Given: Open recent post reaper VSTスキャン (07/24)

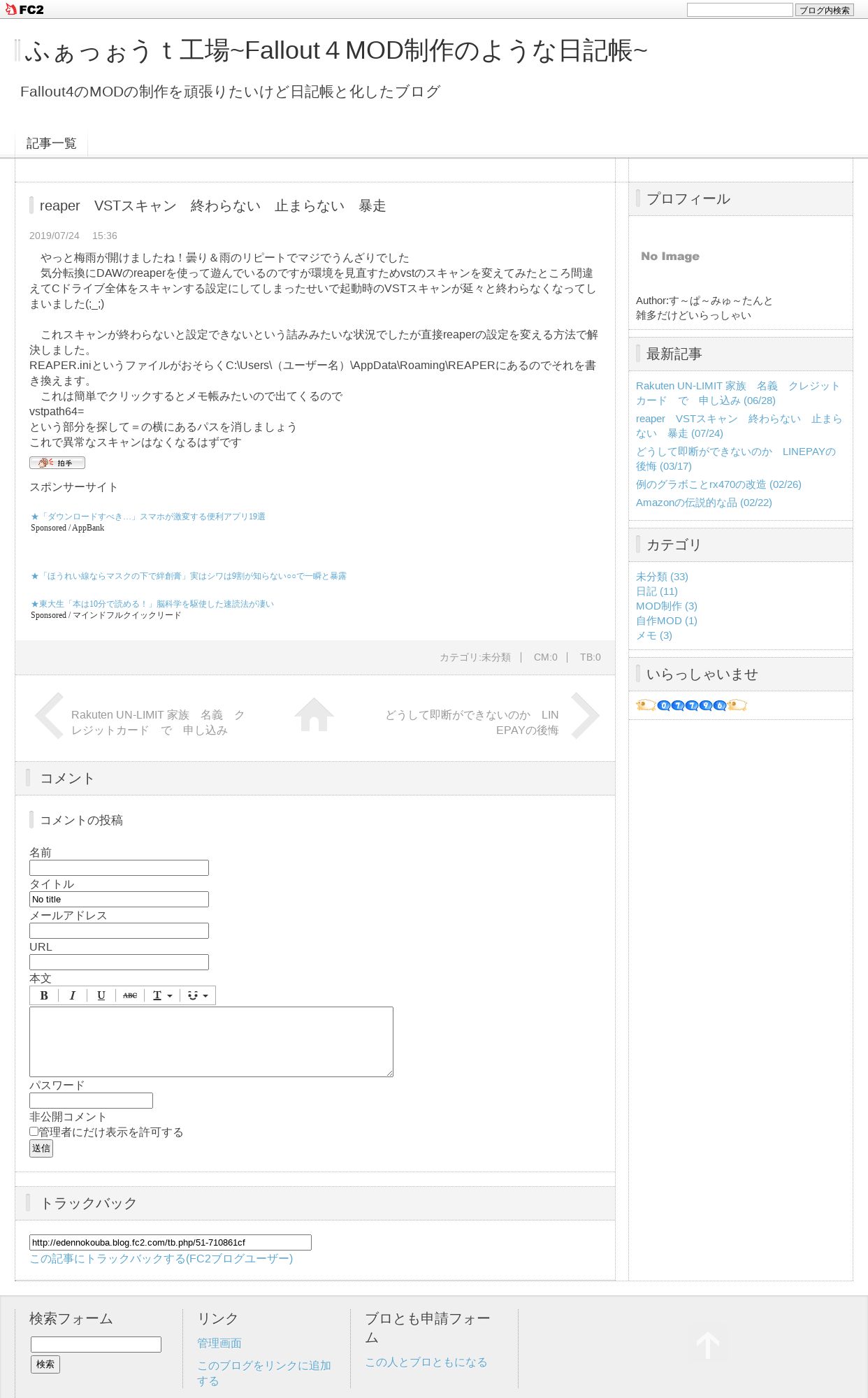Looking at the screenshot, I should pos(739,426).
